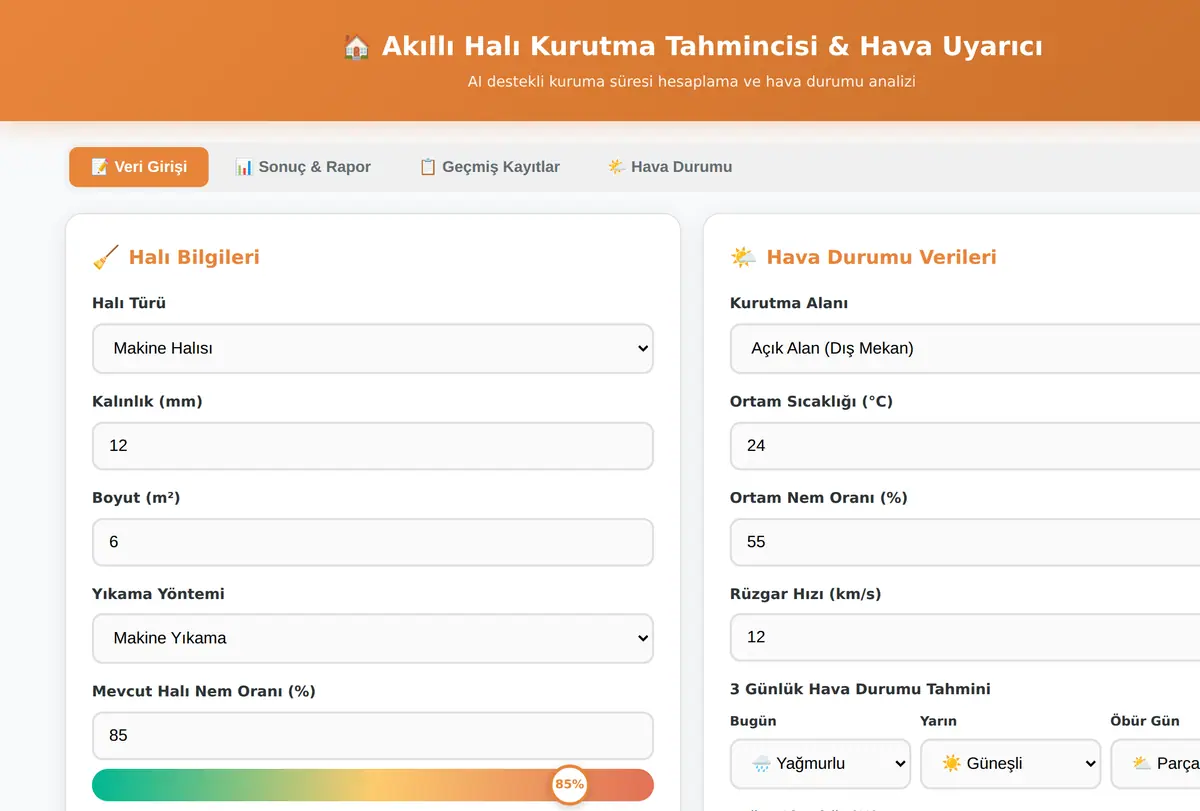Click the 85% moisture slider handle
The width and height of the screenshot is (1200, 811).
[570, 785]
